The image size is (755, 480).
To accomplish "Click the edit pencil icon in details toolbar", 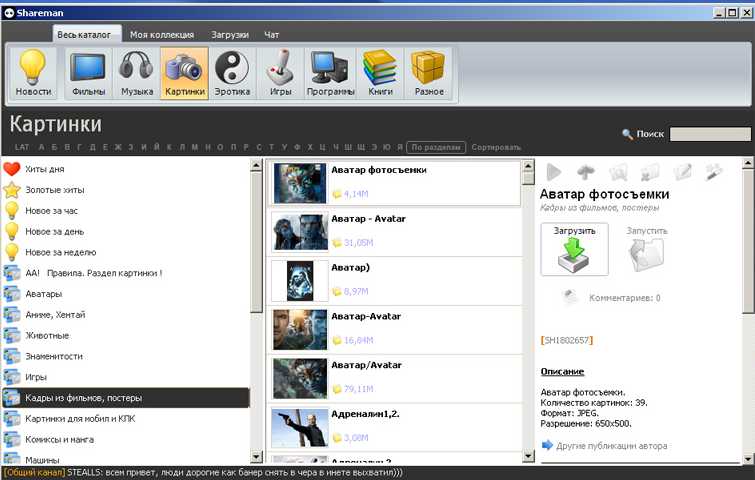I will coord(682,172).
